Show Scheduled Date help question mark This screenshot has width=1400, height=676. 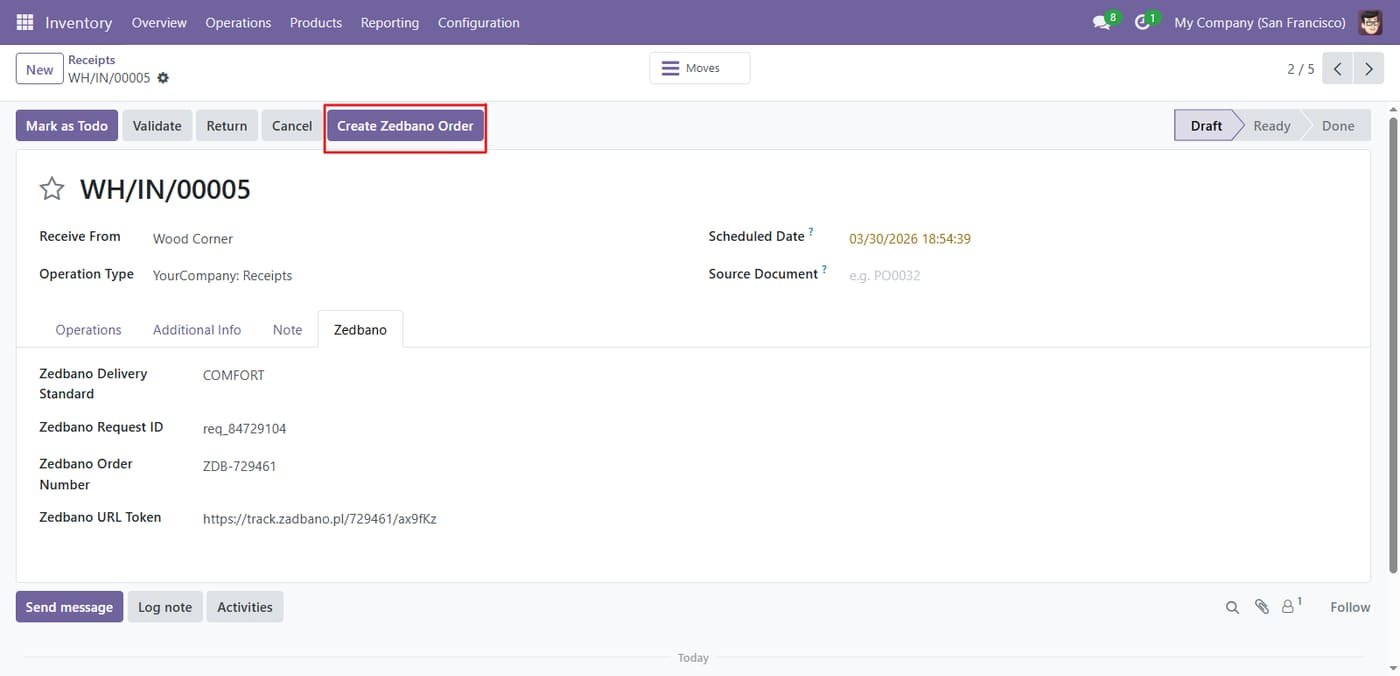point(811,233)
